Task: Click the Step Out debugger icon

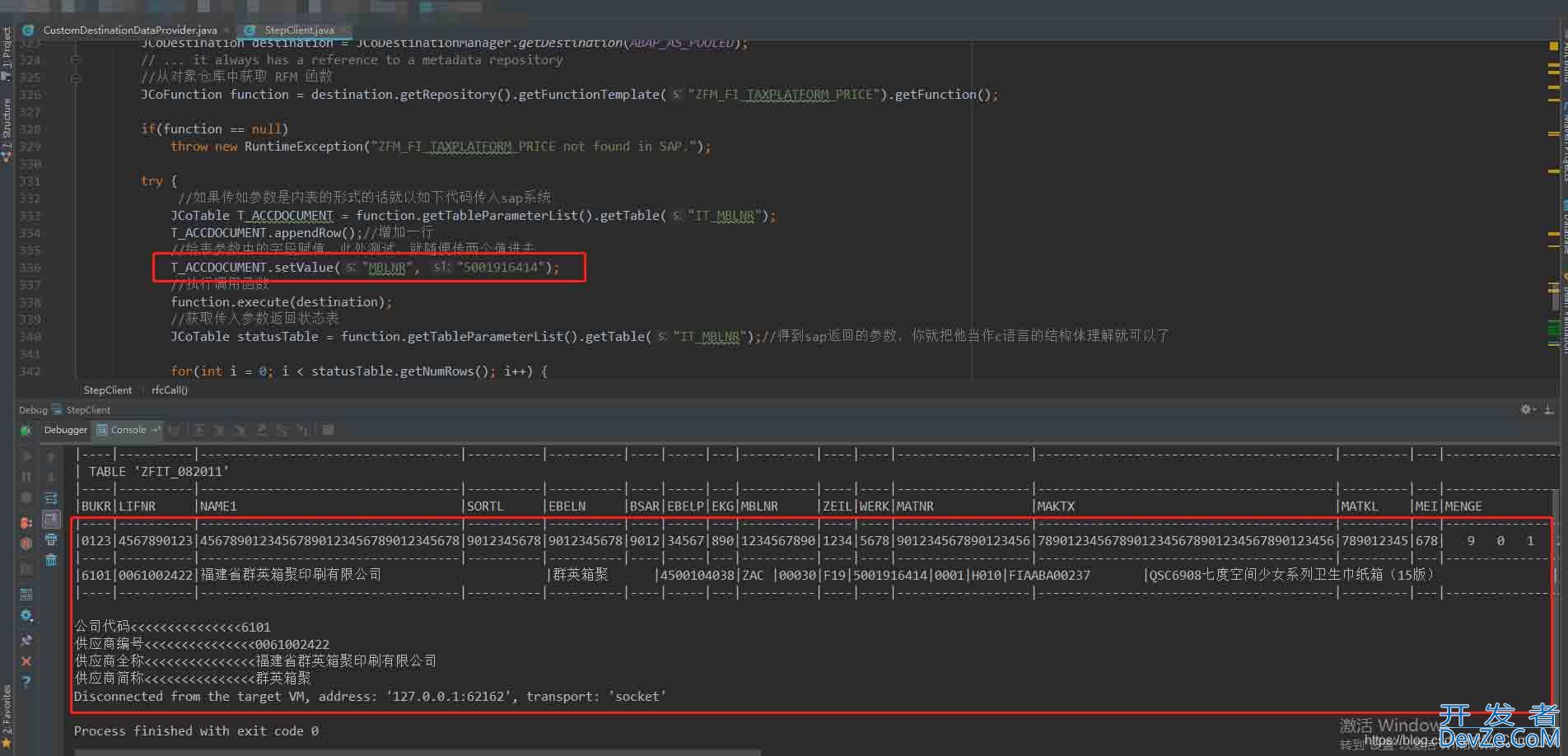Action: click(x=262, y=430)
